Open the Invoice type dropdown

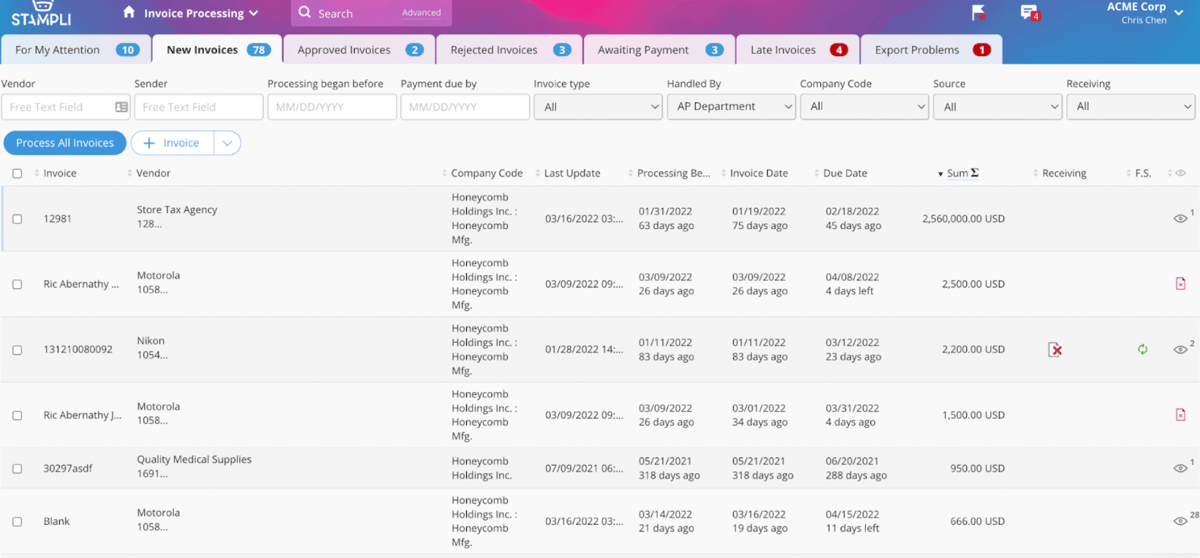tap(597, 107)
